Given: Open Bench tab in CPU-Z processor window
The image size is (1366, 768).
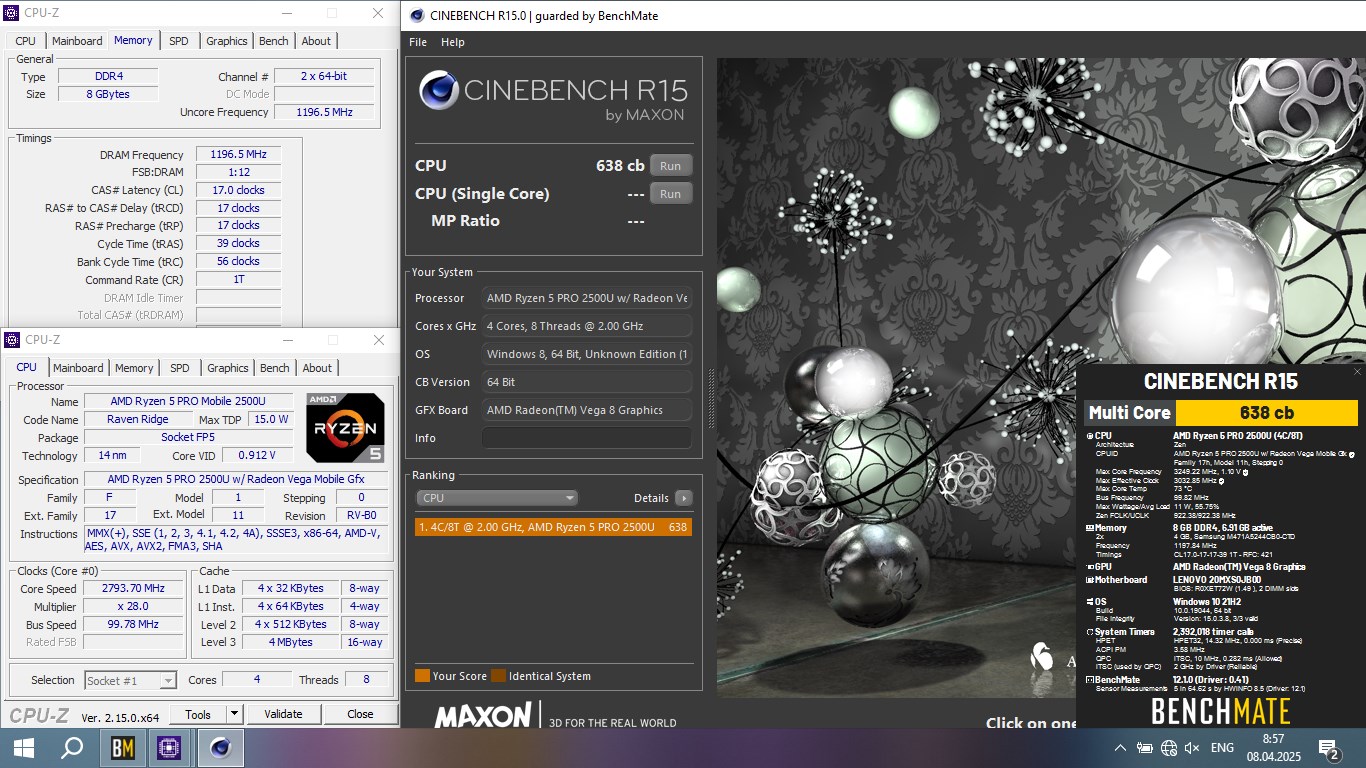Looking at the screenshot, I should pyautogui.click(x=275, y=368).
